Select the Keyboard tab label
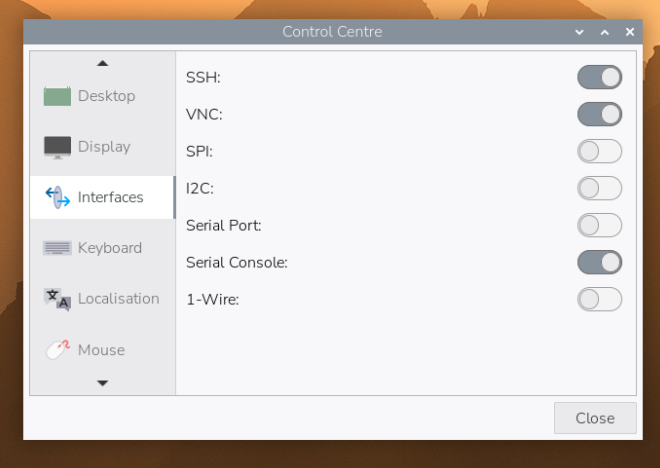The image size is (660, 468). 109,248
